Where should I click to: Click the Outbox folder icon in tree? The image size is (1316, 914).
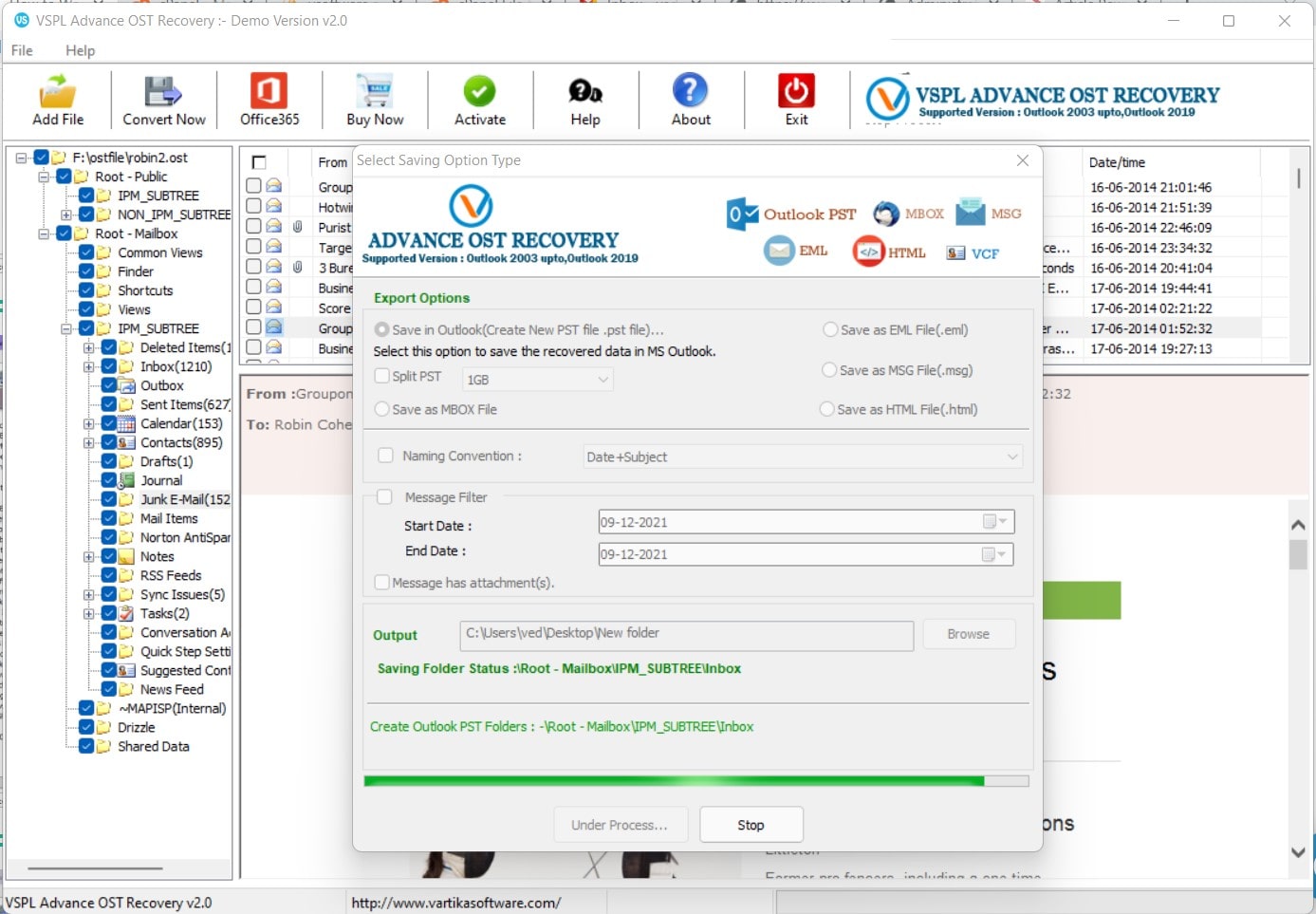(125, 385)
